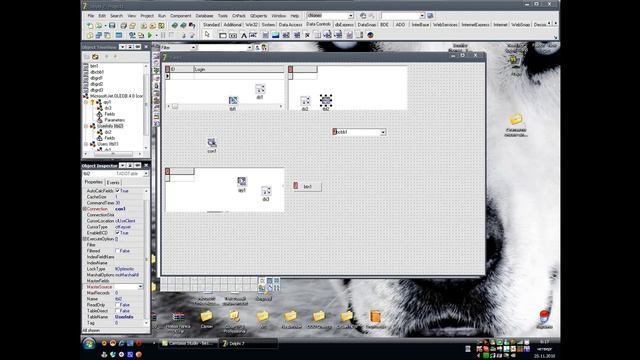Toggle the TableDirect False checkbox
Viewport: 640px width, 360px height.
pyautogui.click(x=118, y=311)
